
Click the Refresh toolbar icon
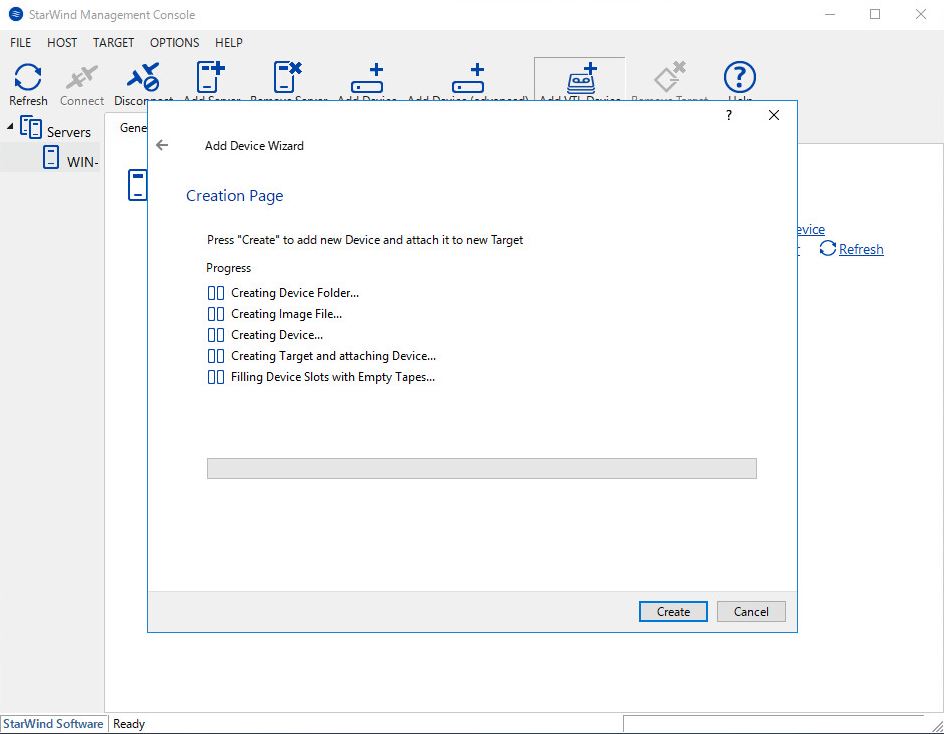(28, 77)
